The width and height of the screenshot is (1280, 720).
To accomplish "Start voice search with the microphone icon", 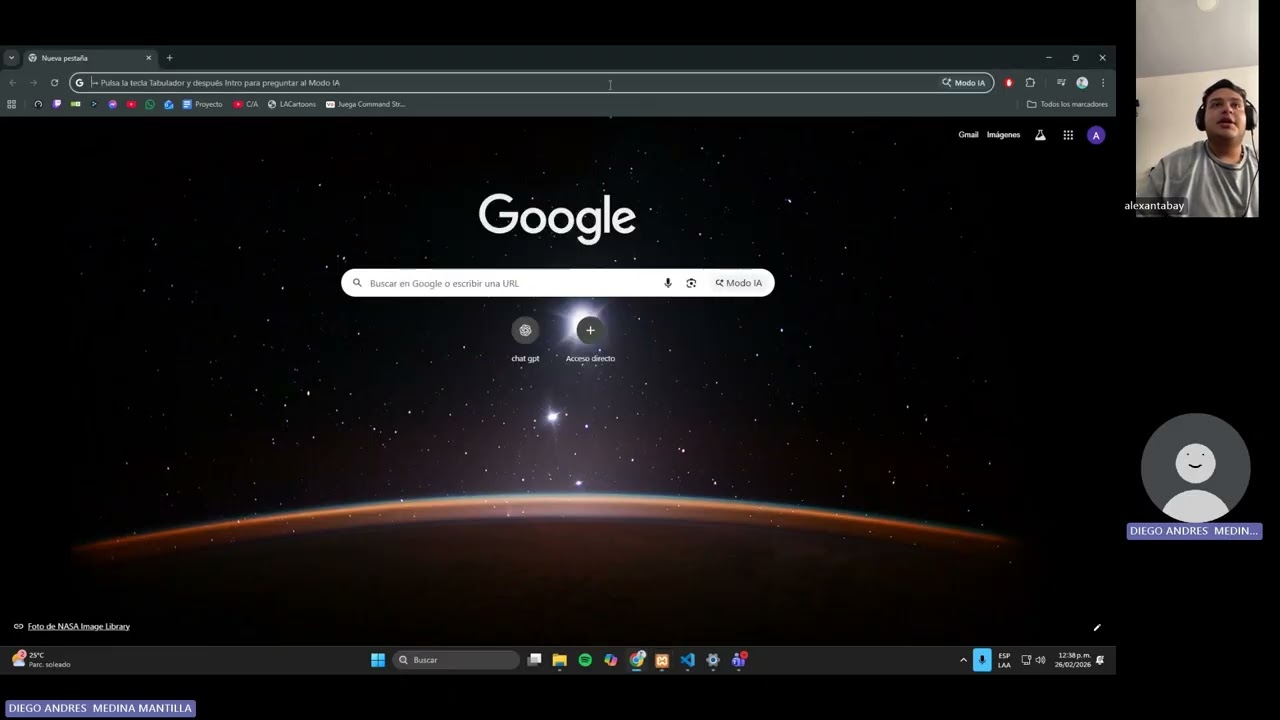I will point(668,283).
